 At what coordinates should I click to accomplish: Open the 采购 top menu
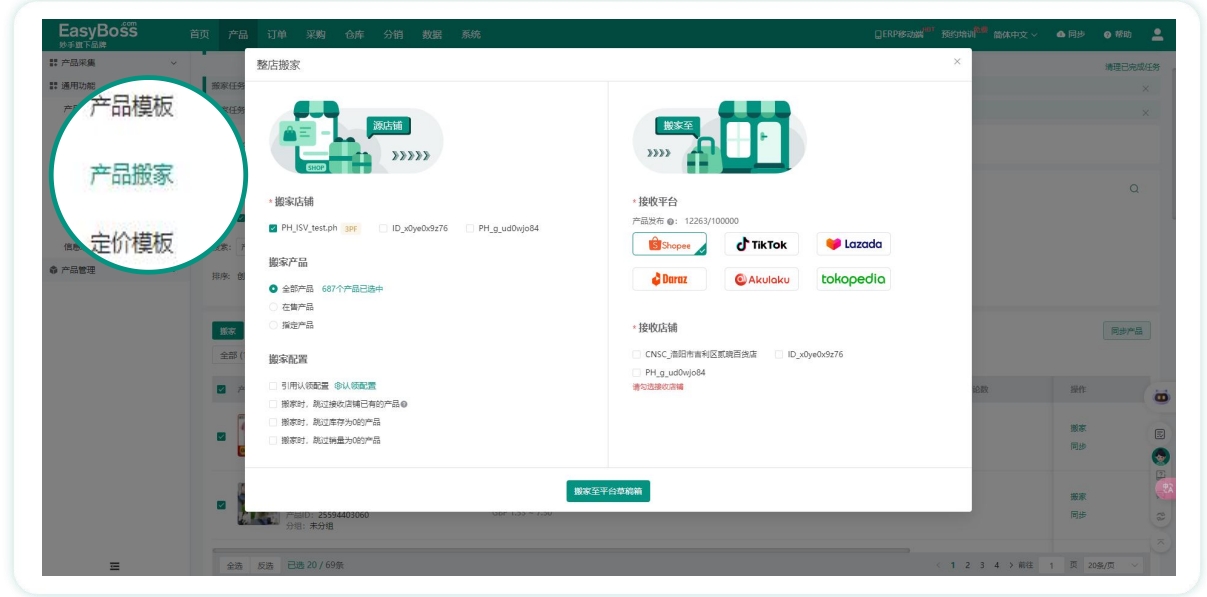316,35
